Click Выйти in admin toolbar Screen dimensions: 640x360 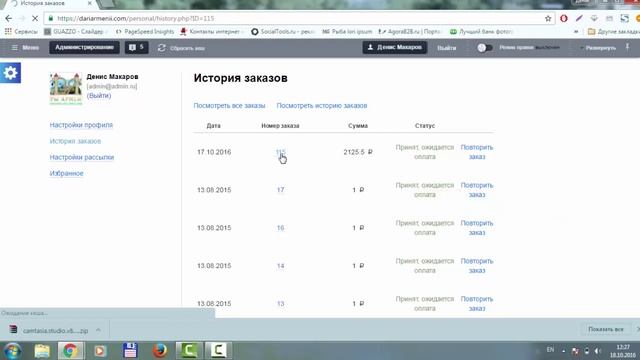(x=447, y=48)
